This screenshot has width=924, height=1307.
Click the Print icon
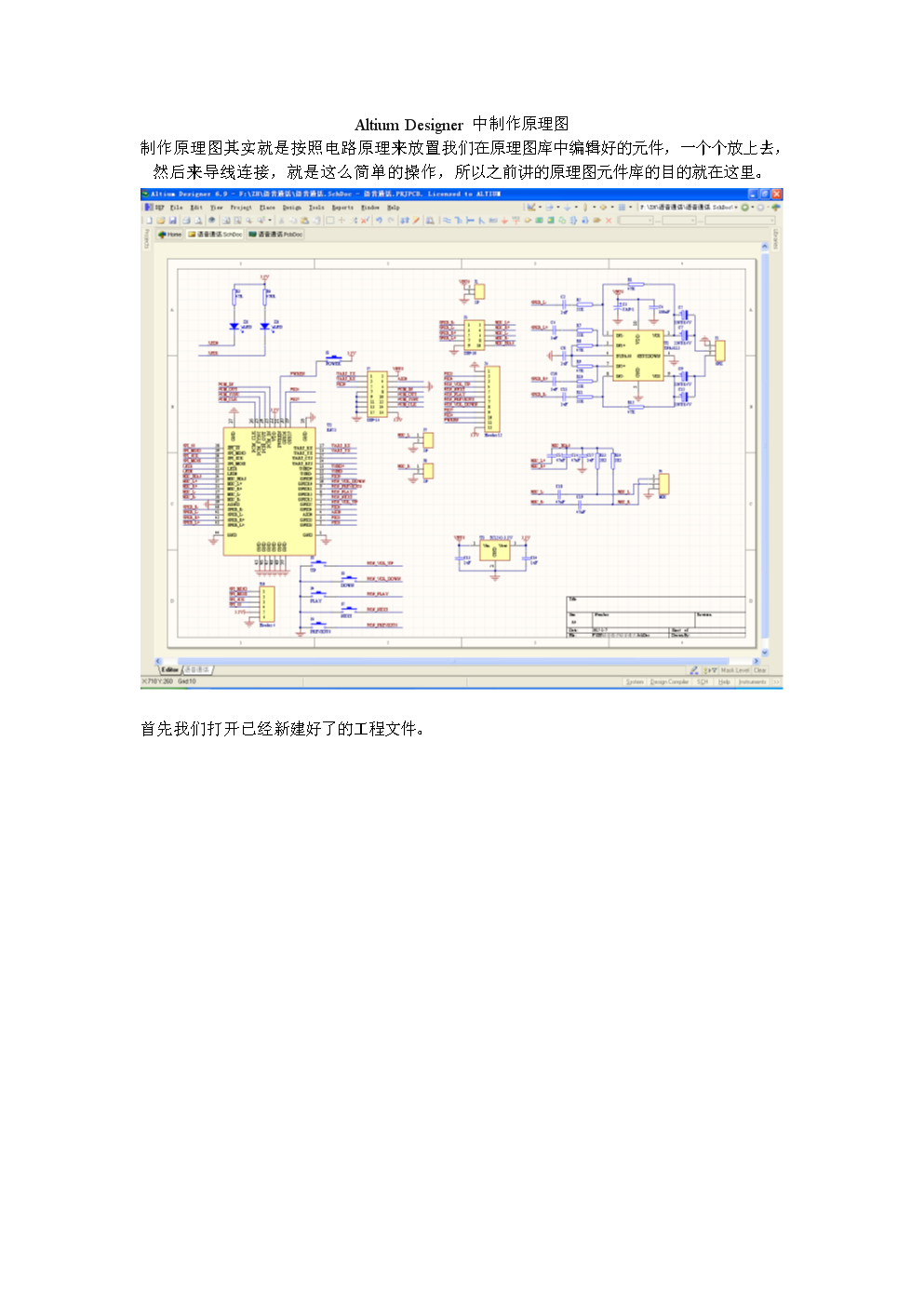pyautogui.click(x=186, y=221)
